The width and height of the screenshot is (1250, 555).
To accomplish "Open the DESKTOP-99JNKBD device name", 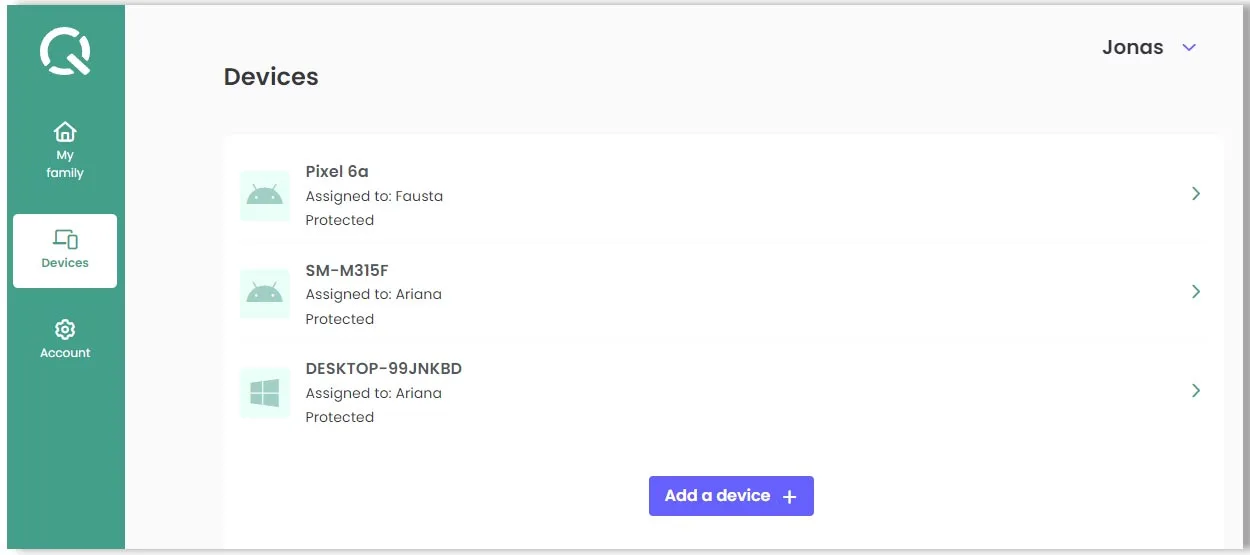I will click(383, 369).
